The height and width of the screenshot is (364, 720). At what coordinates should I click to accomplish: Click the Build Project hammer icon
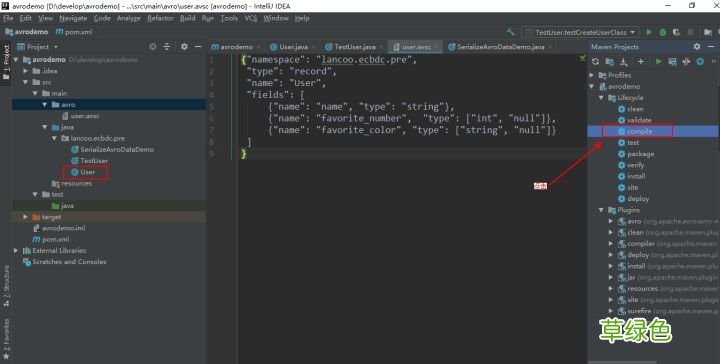tap(510, 32)
